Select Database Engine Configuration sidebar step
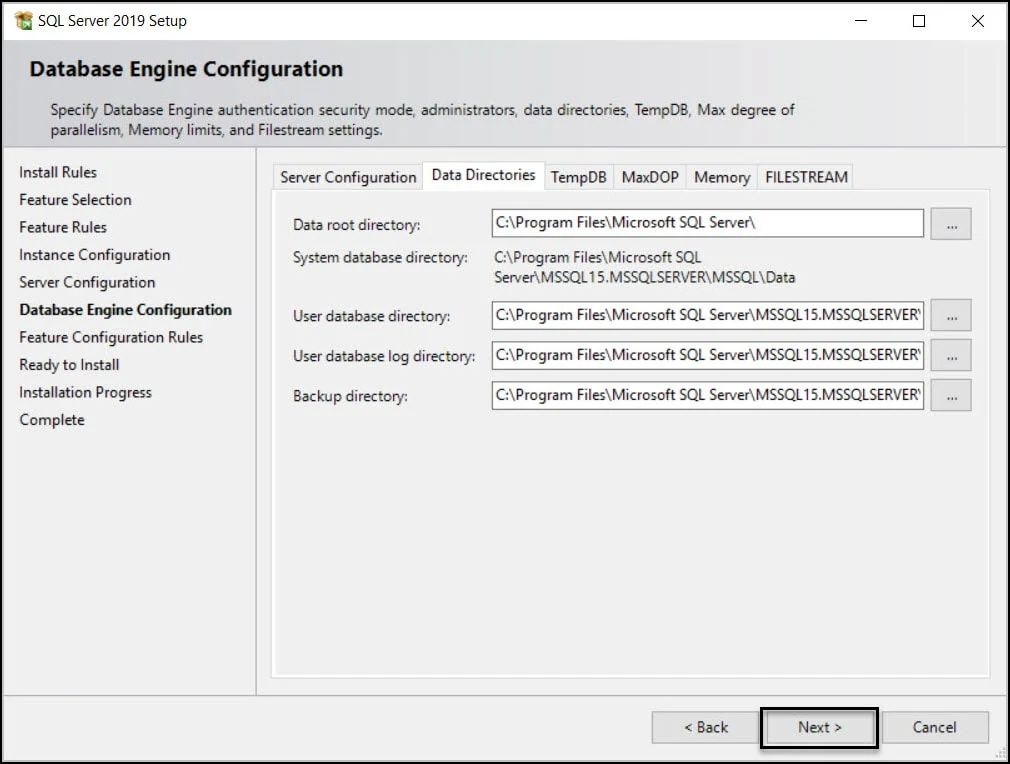Screen dimensions: 1010x764 click(x=126, y=310)
